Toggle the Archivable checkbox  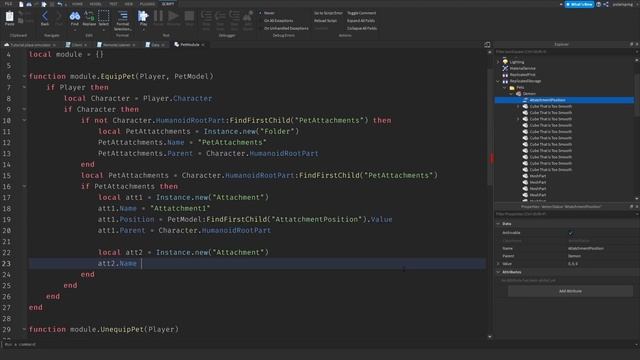(x=571, y=233)
